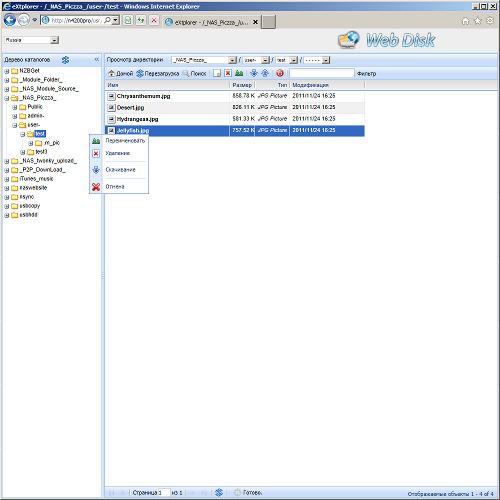Click the Перезагрузка reload toolbar button
The width and height of the screenshot is (500, 500).
(158, 73)
